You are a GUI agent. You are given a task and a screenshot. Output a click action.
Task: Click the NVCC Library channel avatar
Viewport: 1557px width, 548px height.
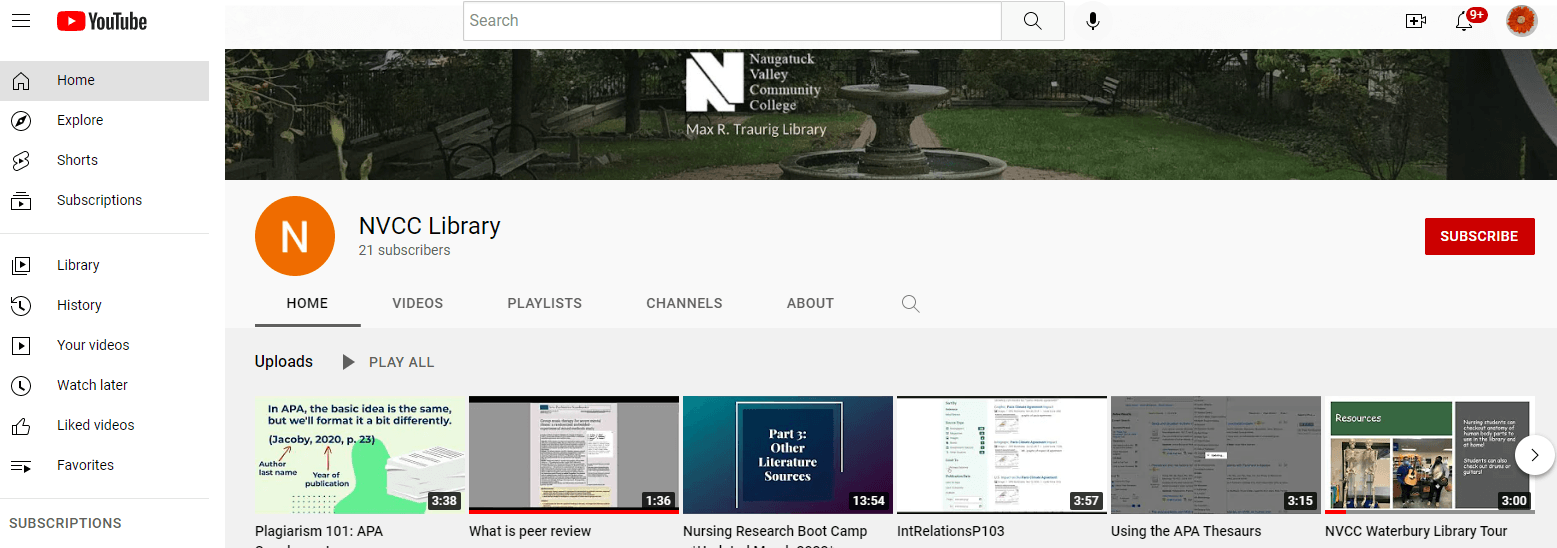[x=295, y=236]
